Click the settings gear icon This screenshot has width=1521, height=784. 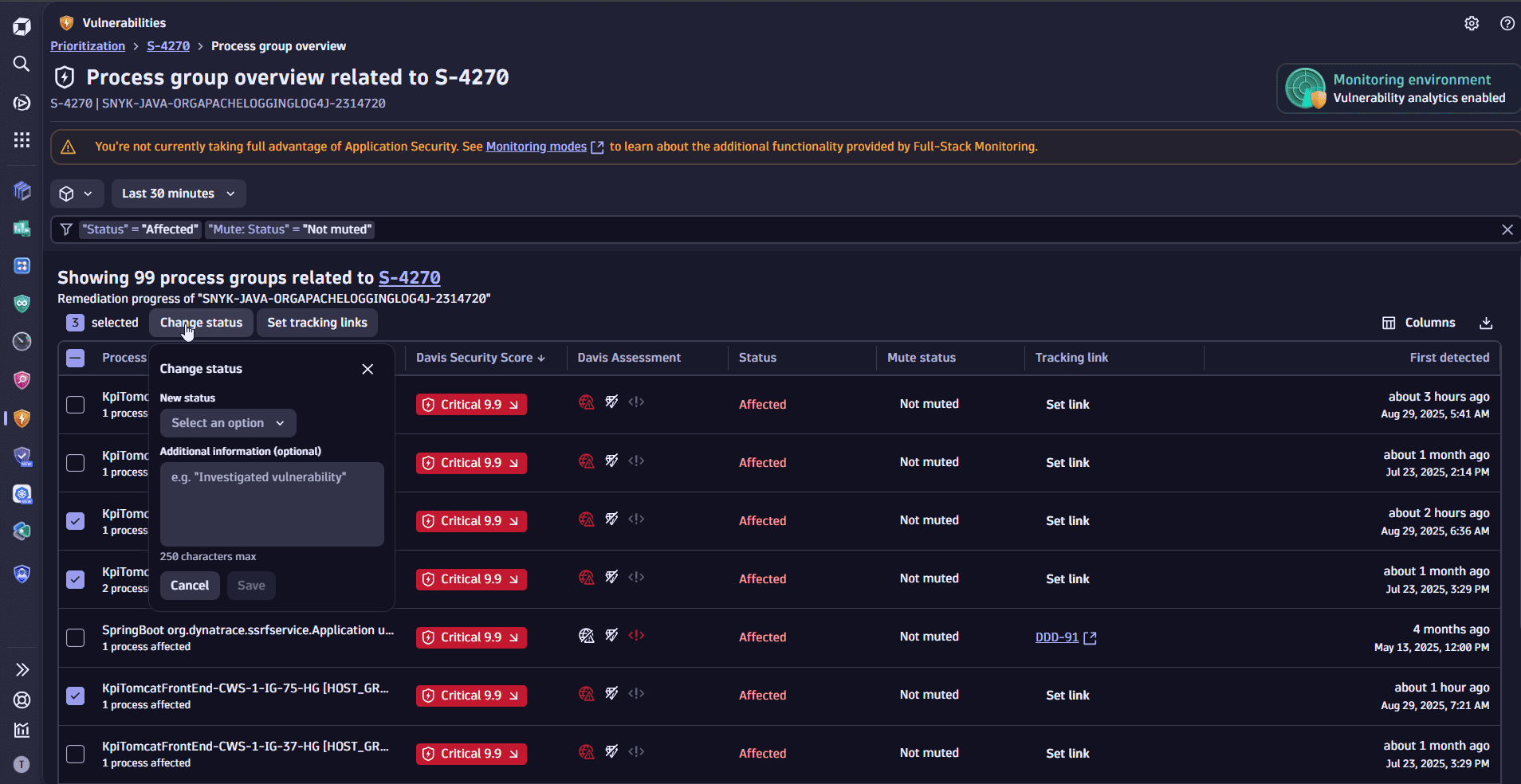[x=1472, y=23]
